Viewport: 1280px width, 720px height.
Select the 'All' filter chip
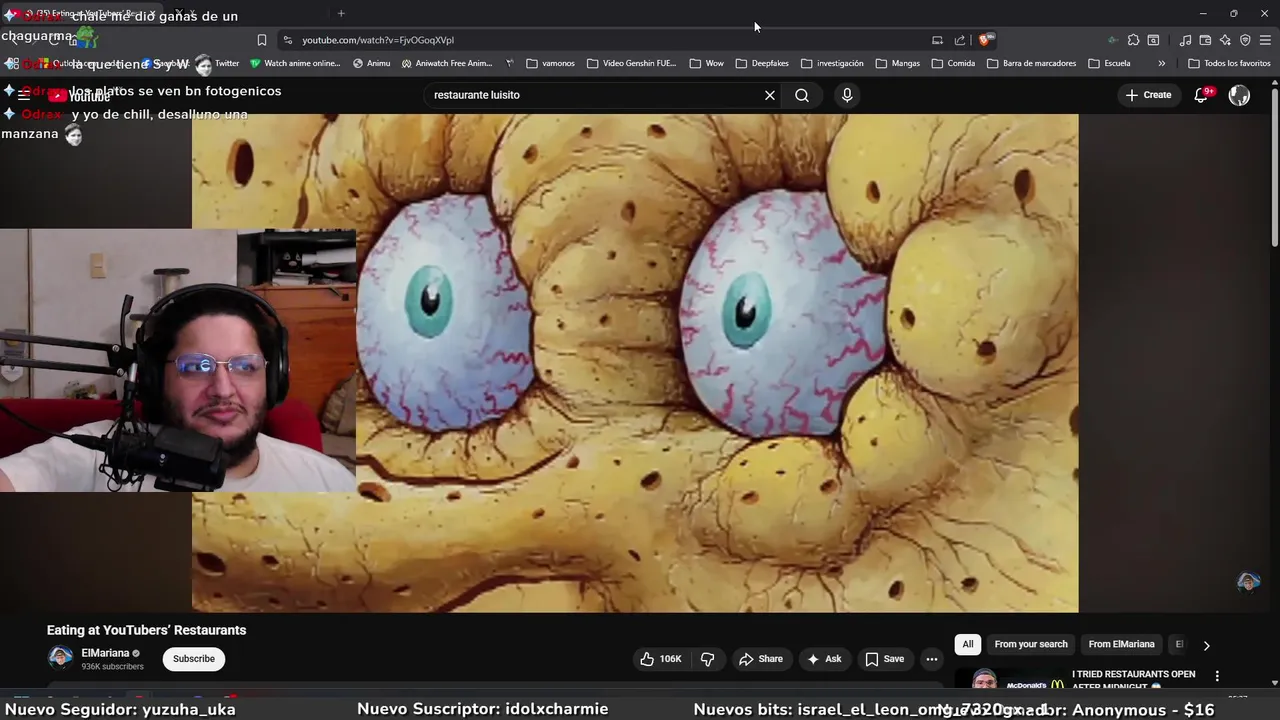pyautogui.click(x=968, y=644)
